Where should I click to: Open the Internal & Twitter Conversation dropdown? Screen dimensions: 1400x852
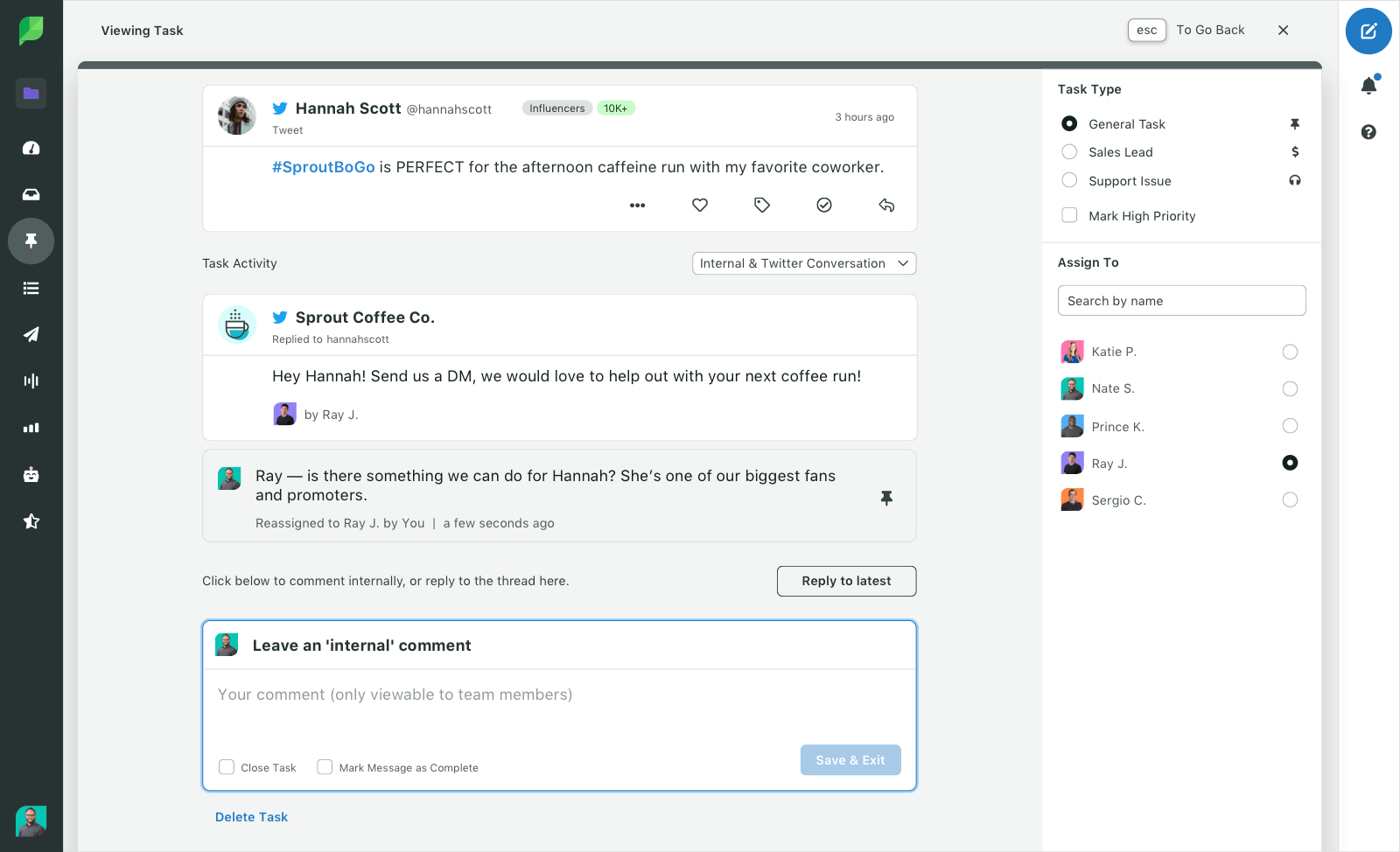point(803,262)
